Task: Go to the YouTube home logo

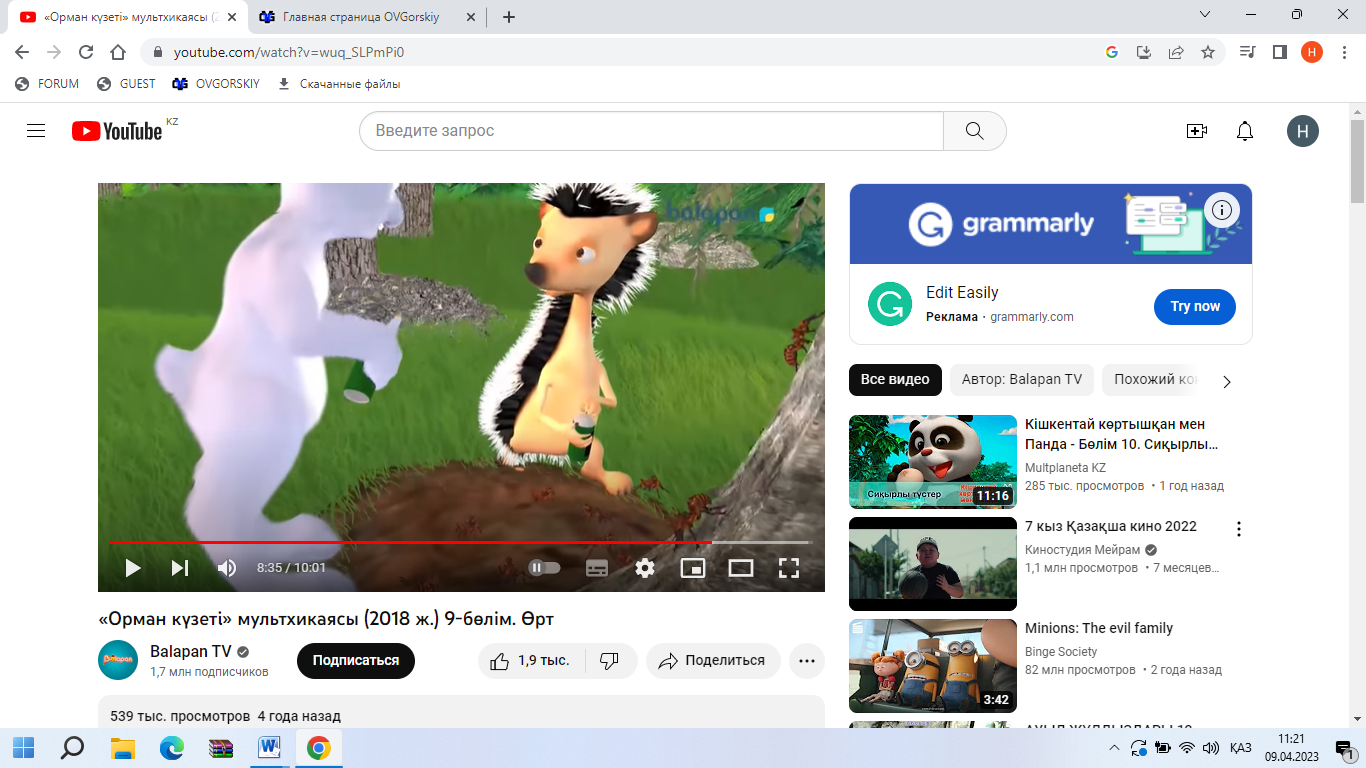Action: pos(117,131)
